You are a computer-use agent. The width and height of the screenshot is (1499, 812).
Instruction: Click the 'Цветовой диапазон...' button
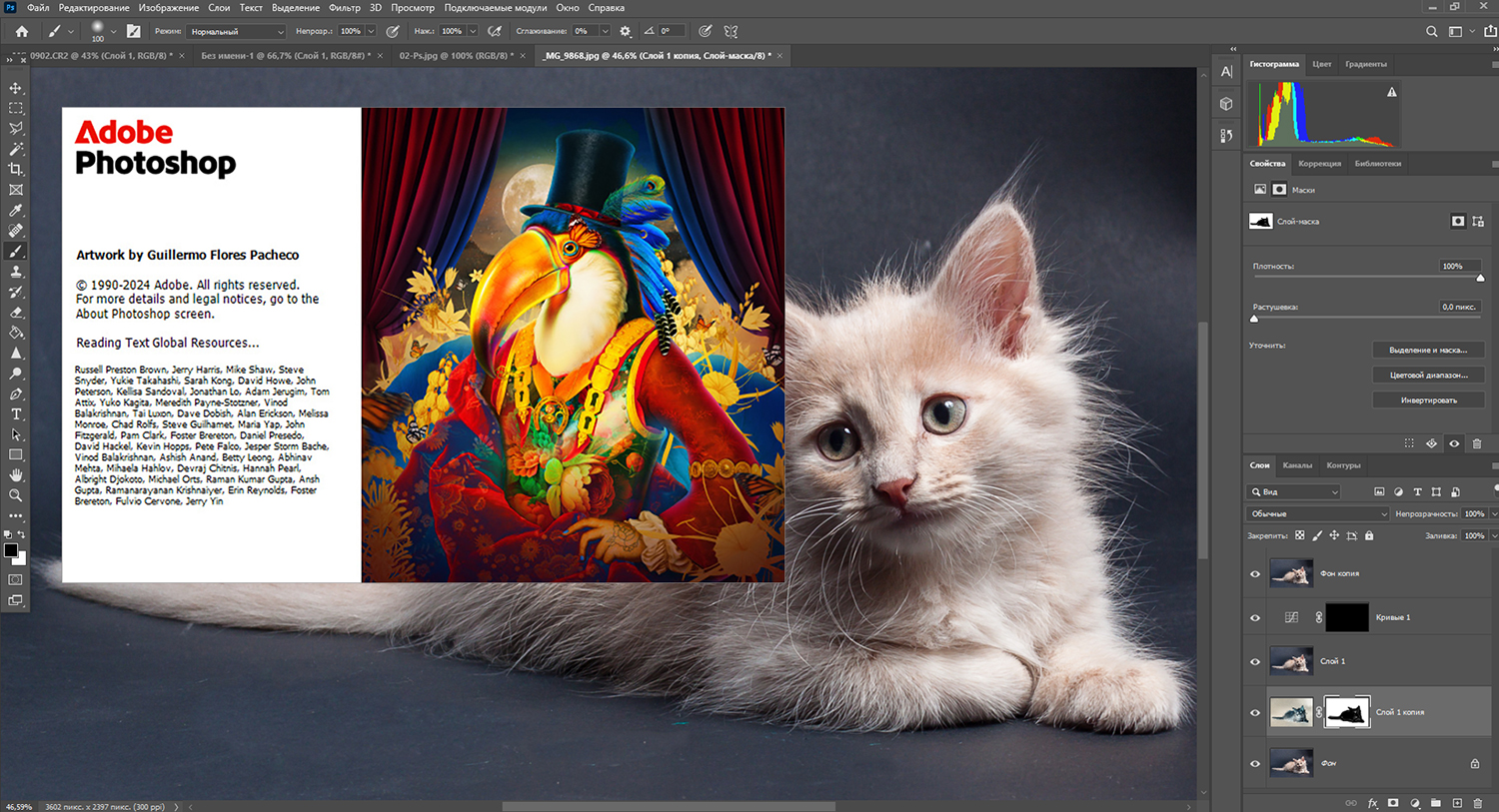(1428, 376)
